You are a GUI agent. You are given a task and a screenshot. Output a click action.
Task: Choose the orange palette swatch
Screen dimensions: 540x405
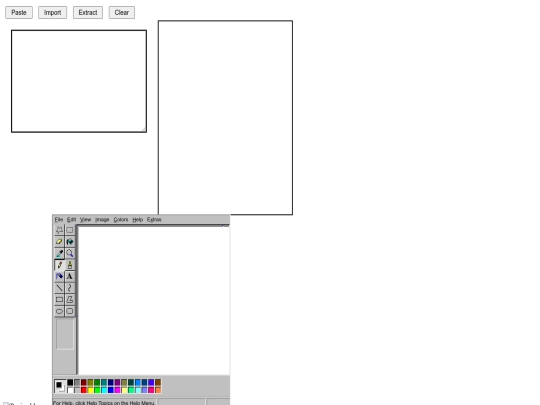158,390
